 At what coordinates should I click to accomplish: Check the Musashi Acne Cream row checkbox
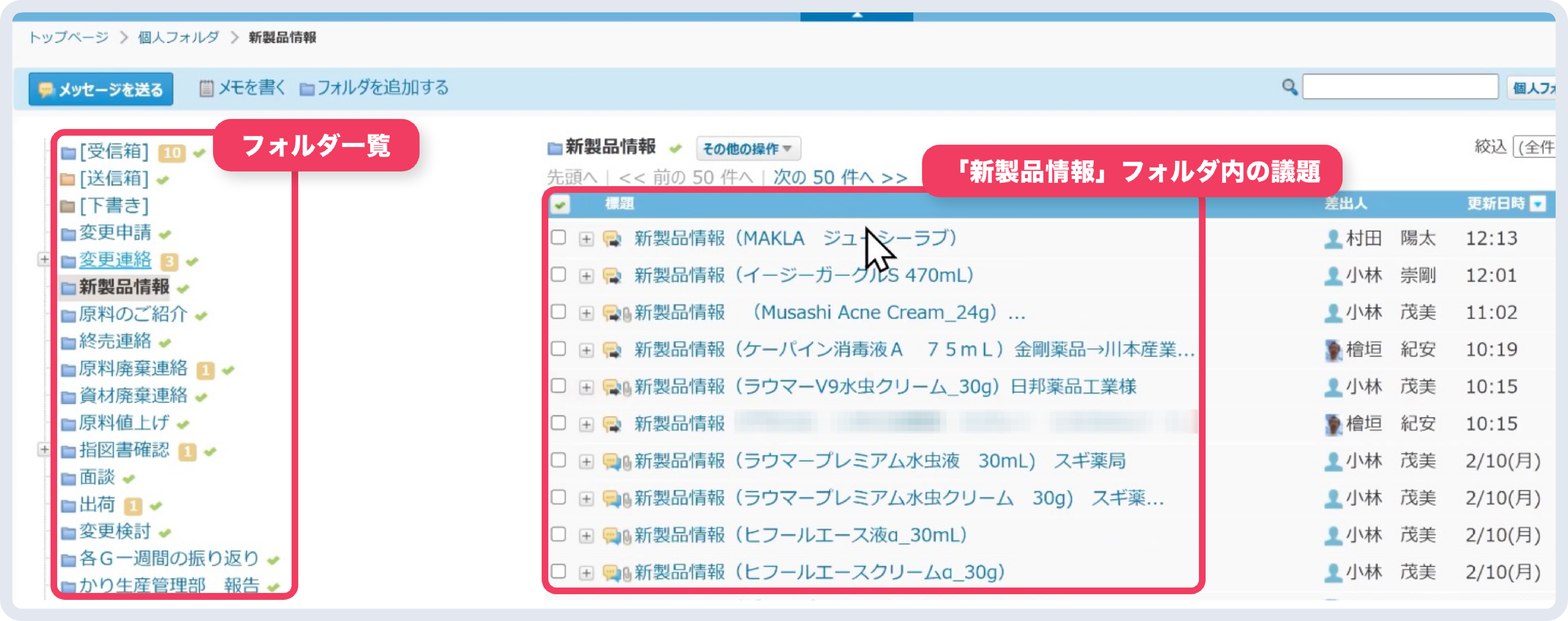(x=558, y=312)
